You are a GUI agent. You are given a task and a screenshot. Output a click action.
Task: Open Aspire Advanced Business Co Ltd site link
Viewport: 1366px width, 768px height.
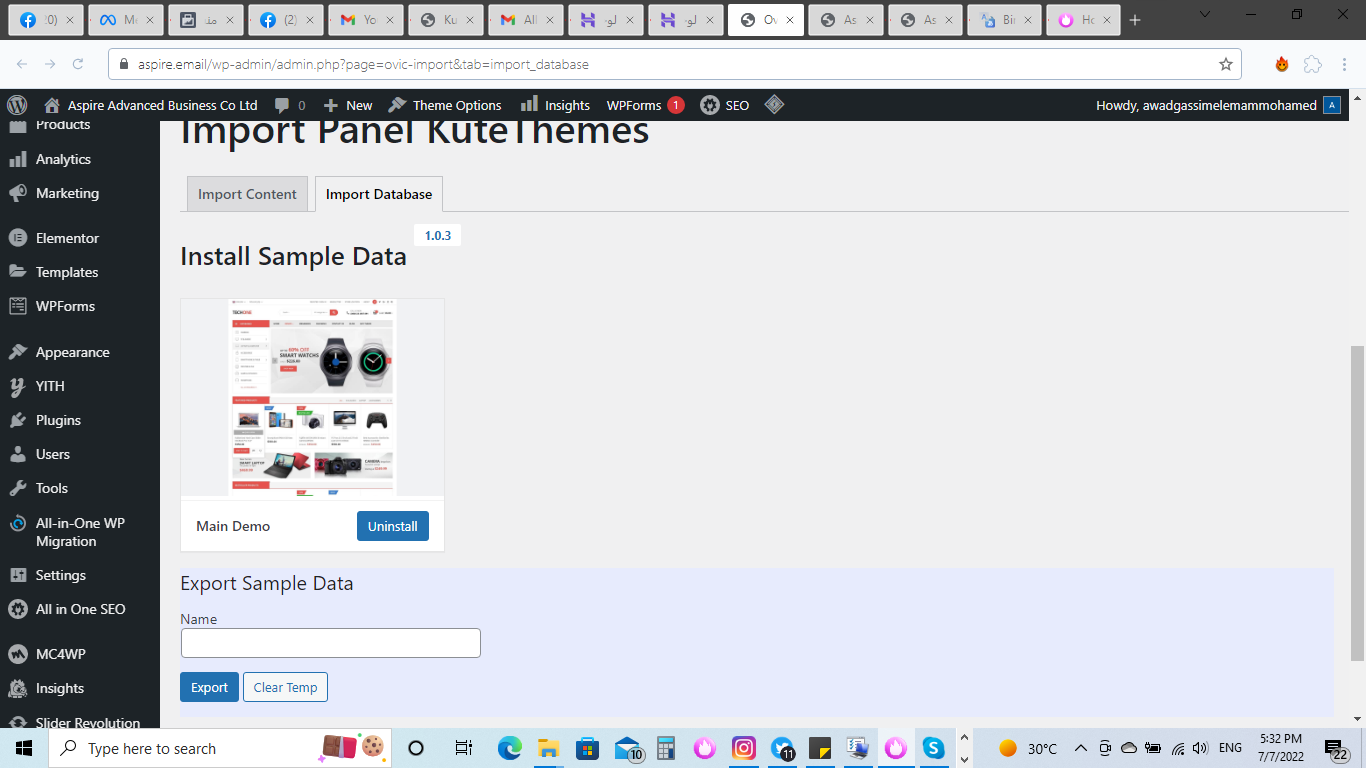tap(151, 105)
